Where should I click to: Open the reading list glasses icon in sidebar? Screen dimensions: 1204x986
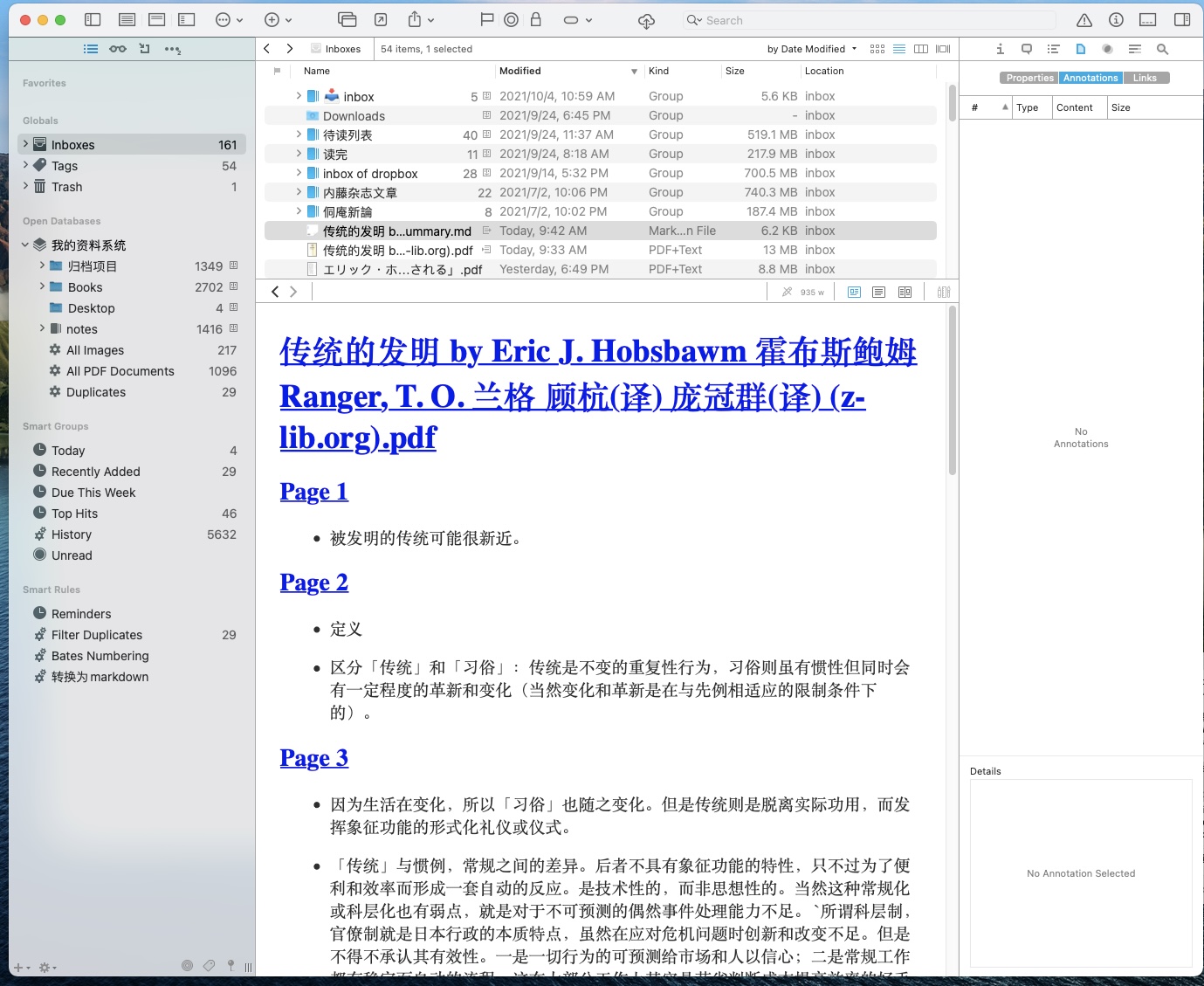(x=118, y=49)
